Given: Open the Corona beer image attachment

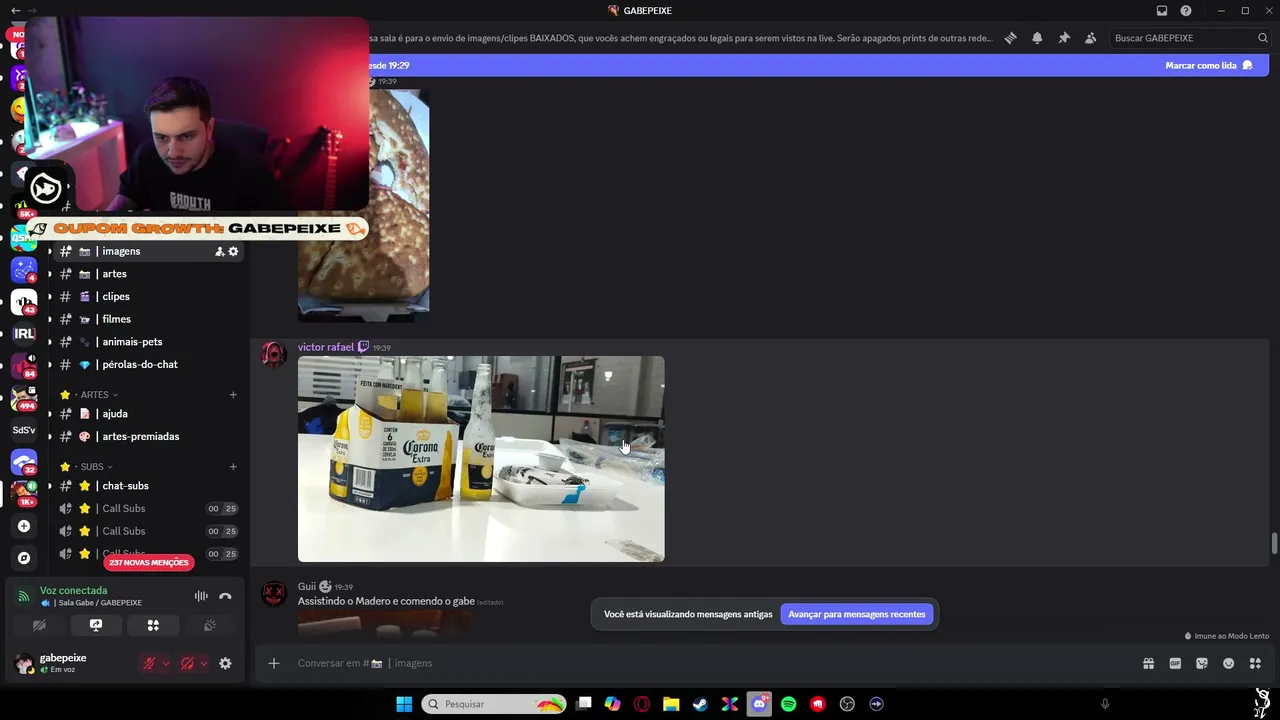Looking at the screenshot, I should pos(481,459).
